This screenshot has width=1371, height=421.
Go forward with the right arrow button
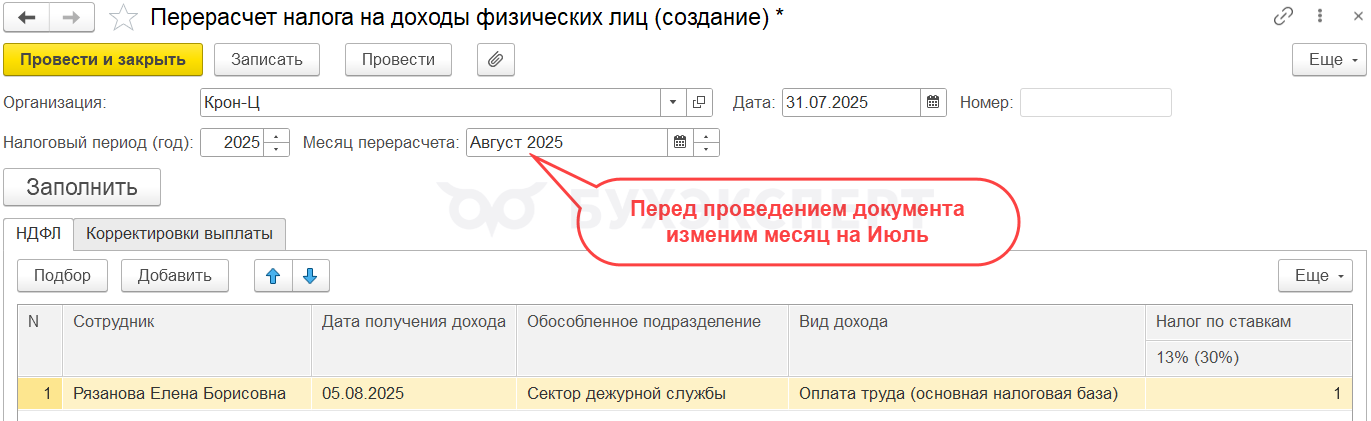pos(72,17)
